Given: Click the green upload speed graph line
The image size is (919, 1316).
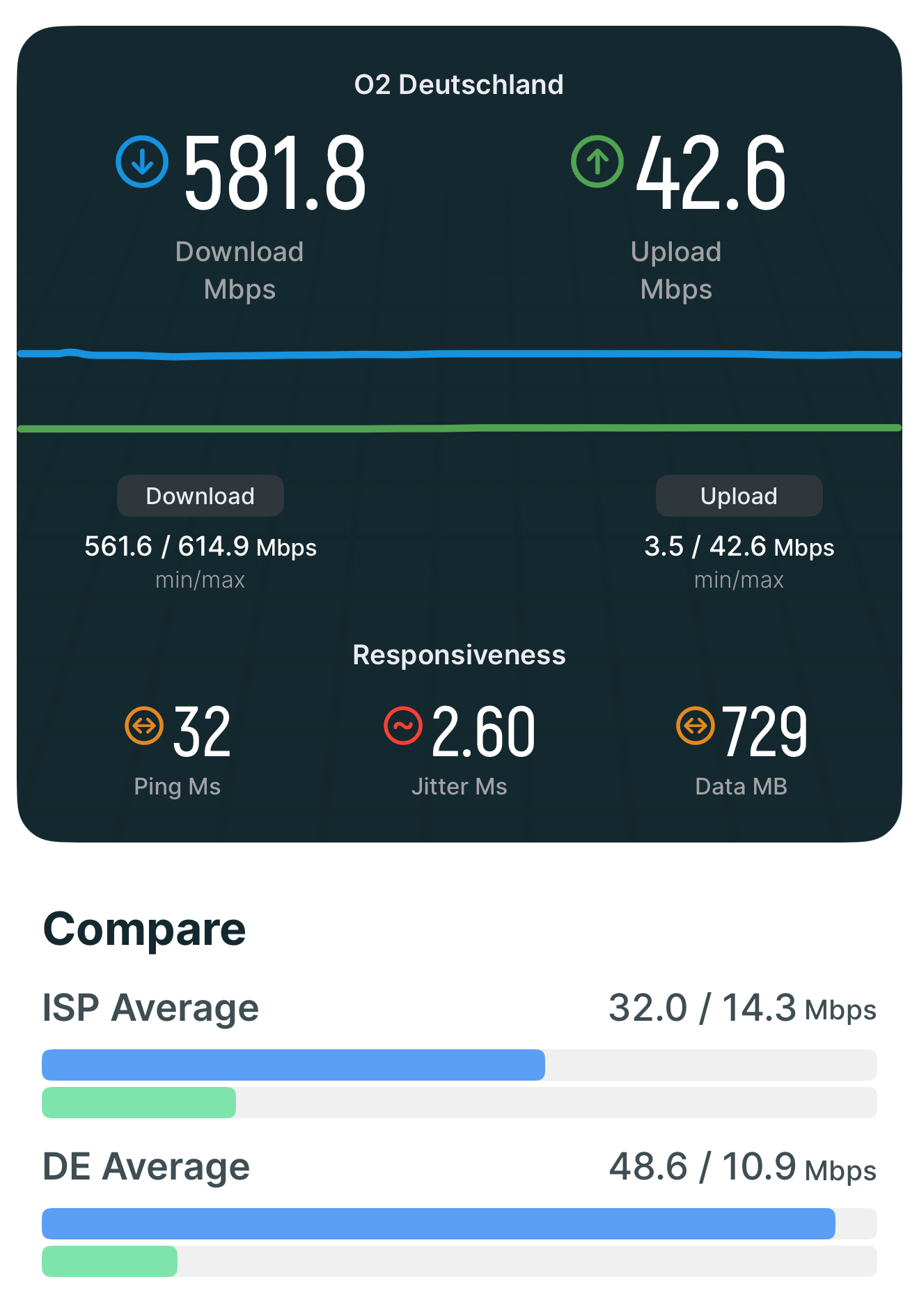Looking at the screenshot, I should [x=459, y=428].
